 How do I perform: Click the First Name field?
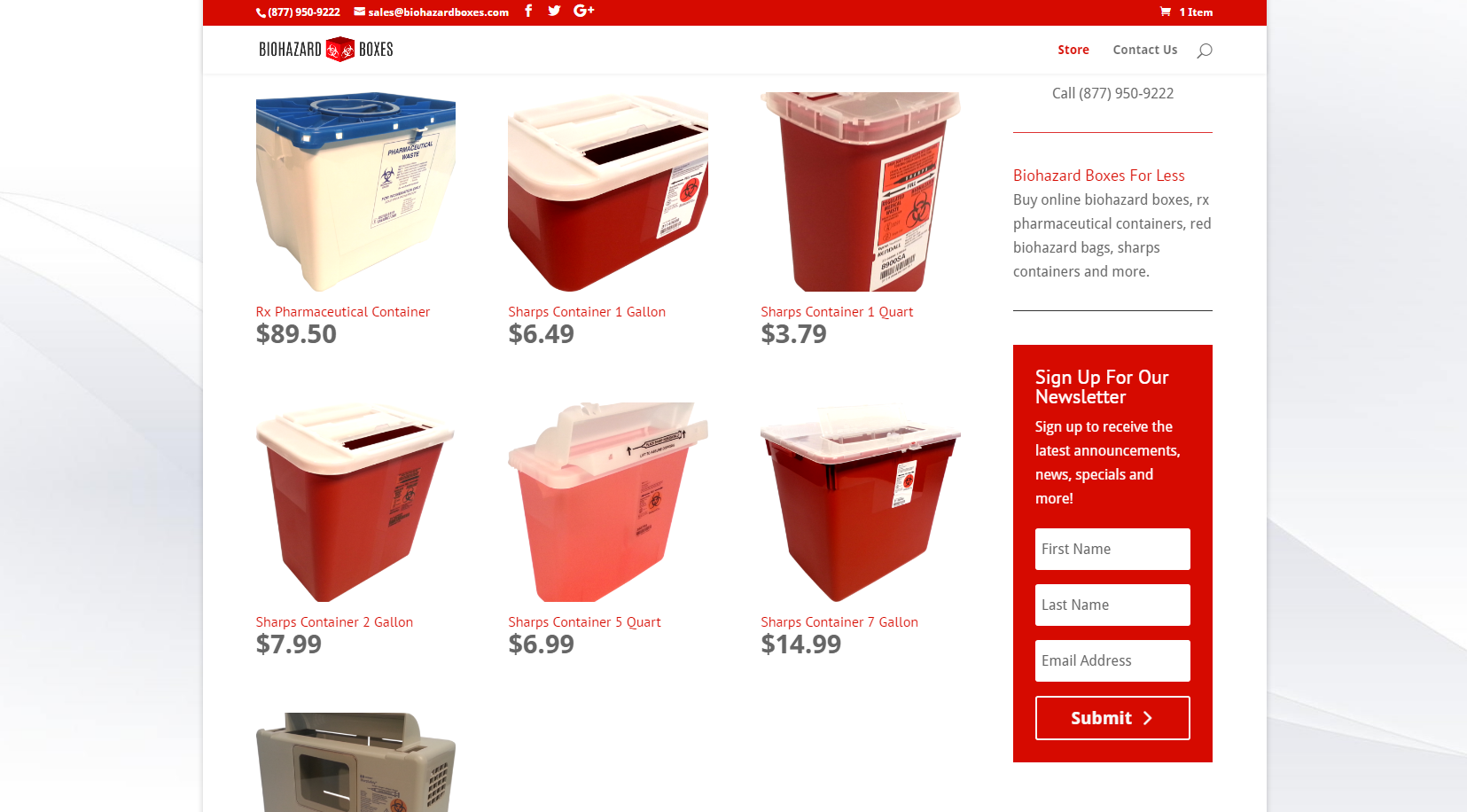click(x=1112, y=550)
